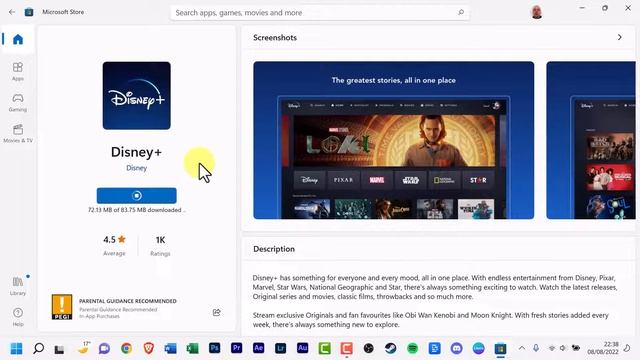
Task: Open the user profile avatar
Action: pos(536,12)
